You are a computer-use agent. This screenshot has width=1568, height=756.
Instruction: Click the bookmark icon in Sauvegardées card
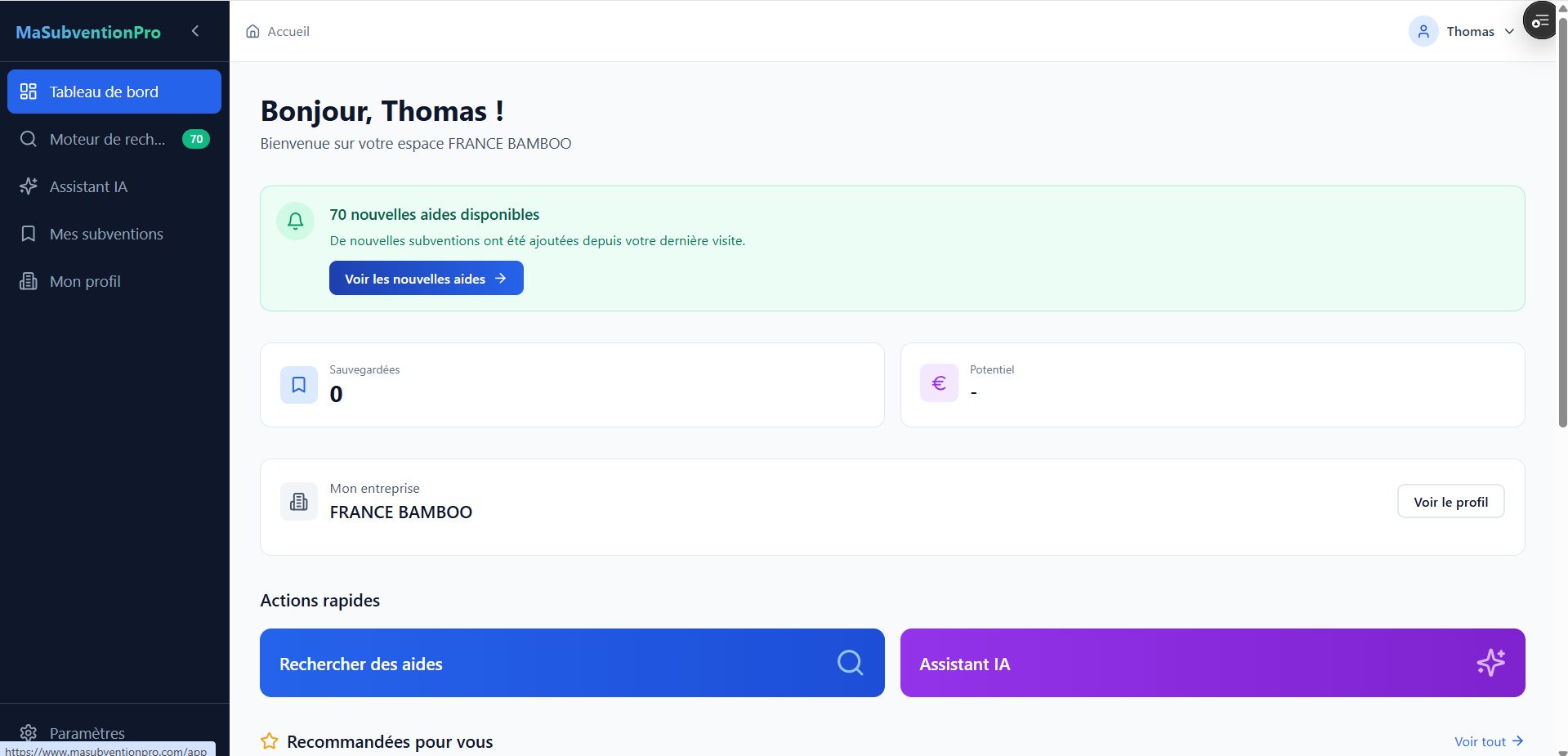pyautogui.click(x=299, y=384)
